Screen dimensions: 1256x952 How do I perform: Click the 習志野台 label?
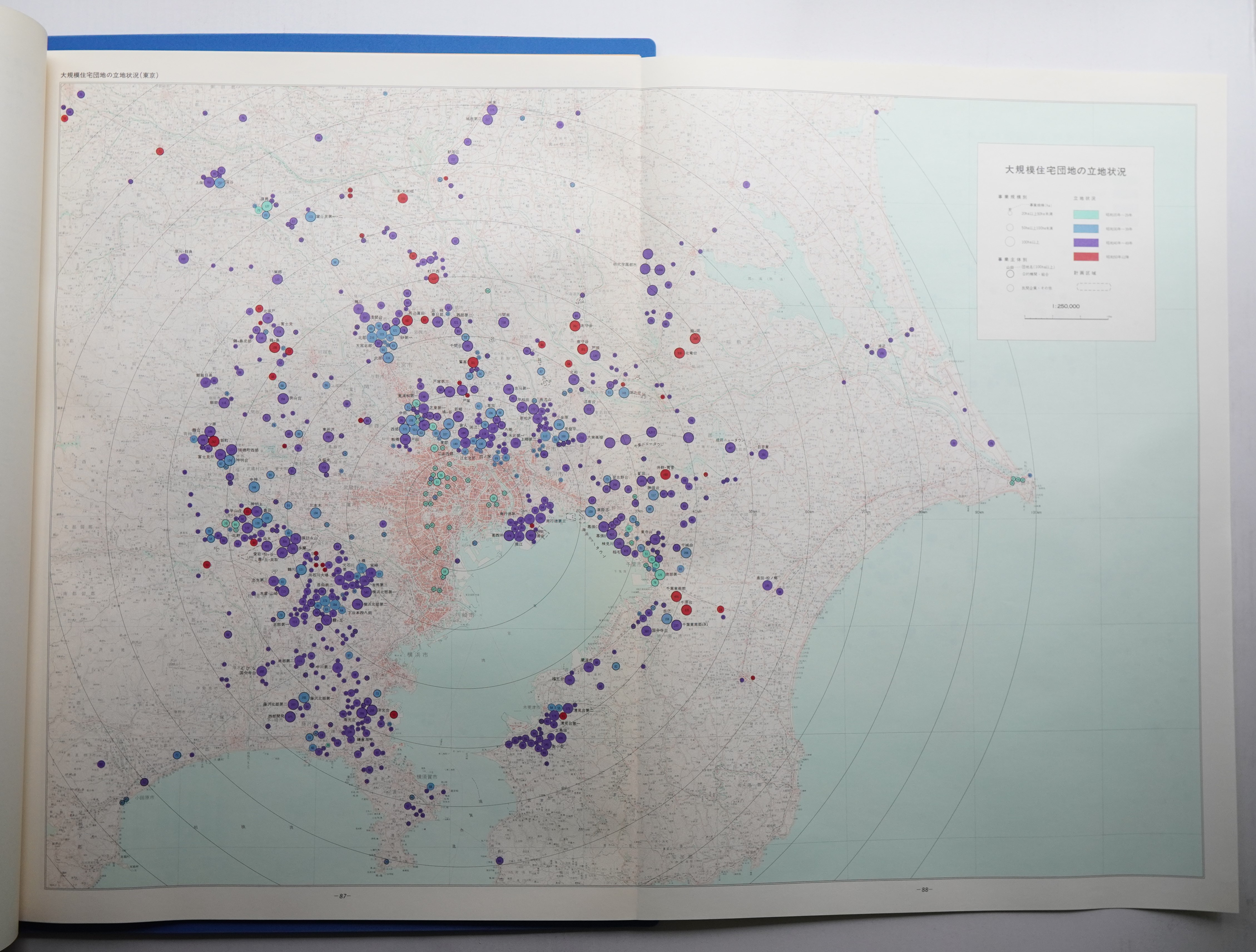point(620,478)
